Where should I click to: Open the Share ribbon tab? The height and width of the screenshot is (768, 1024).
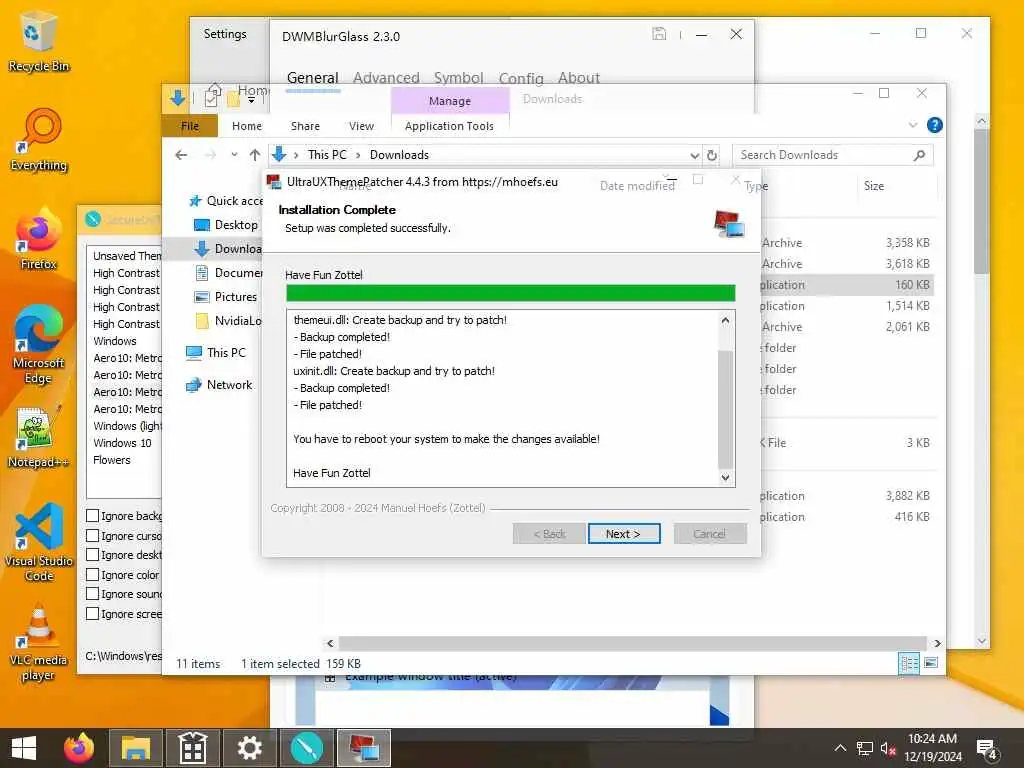point(305,126)
